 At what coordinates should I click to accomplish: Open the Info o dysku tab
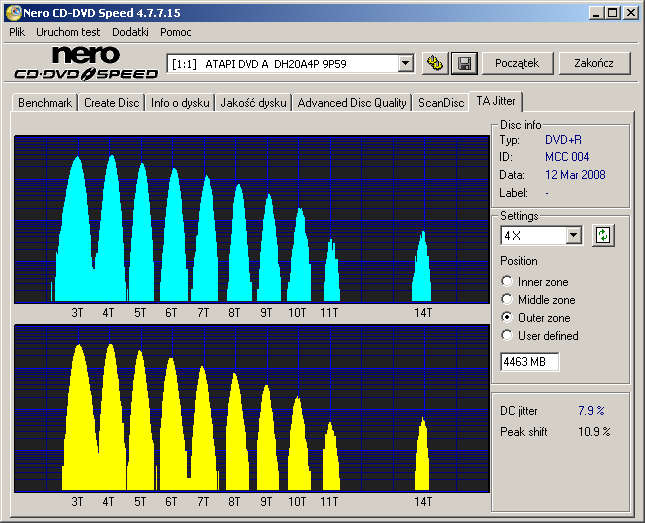coord(180,103)
